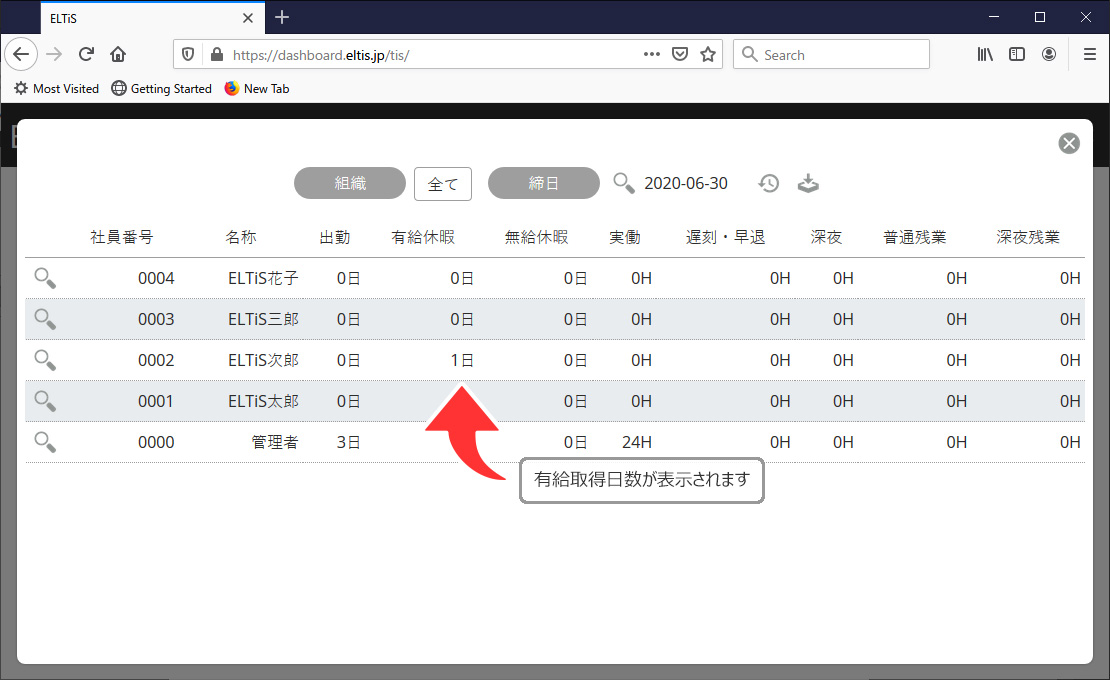Open a new browser tab
Image resolution: width=1110 pixels, height=680 pixels.
pyautogui.click(x=282, y=18)
